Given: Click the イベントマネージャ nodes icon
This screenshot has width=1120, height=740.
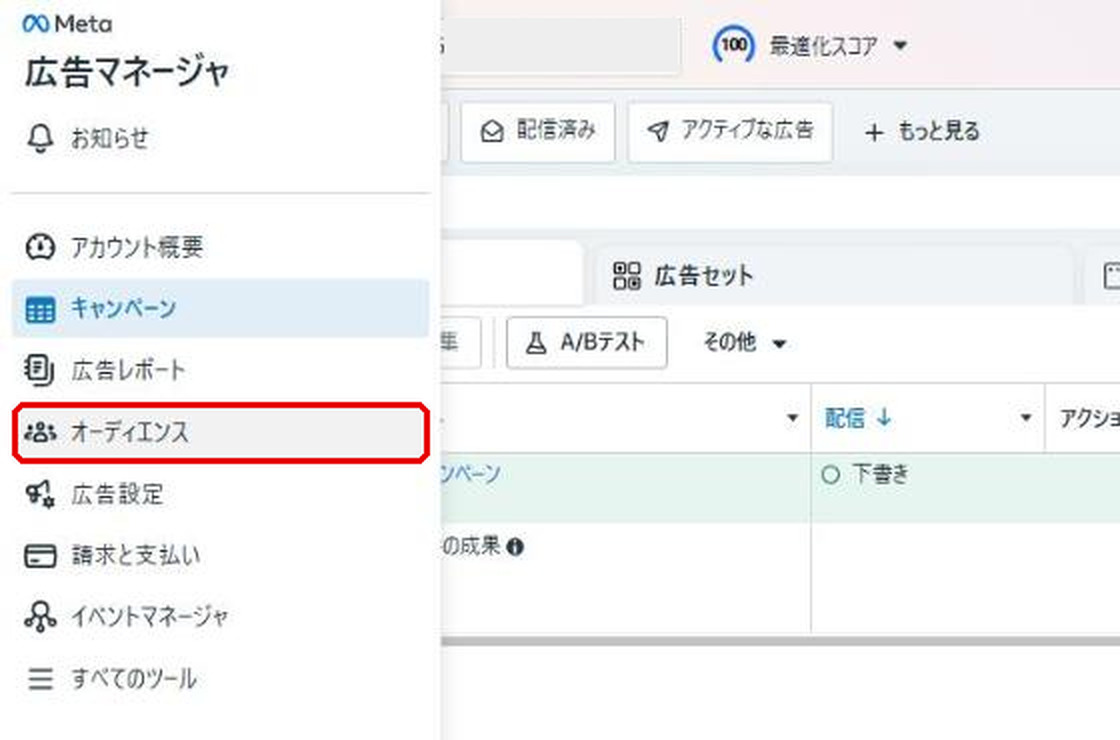Looking at the screenshot, I should [x=40, y=616].
